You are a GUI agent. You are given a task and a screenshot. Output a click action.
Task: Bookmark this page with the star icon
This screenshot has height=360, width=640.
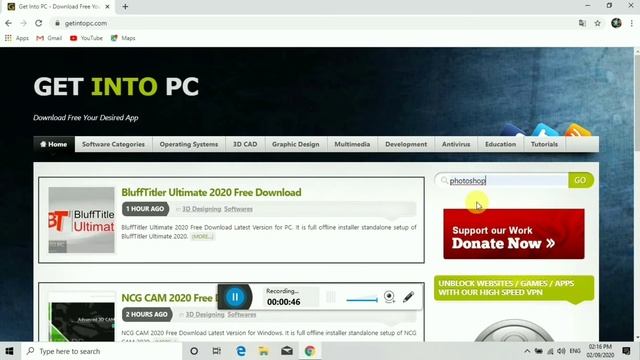pos(598,23)
